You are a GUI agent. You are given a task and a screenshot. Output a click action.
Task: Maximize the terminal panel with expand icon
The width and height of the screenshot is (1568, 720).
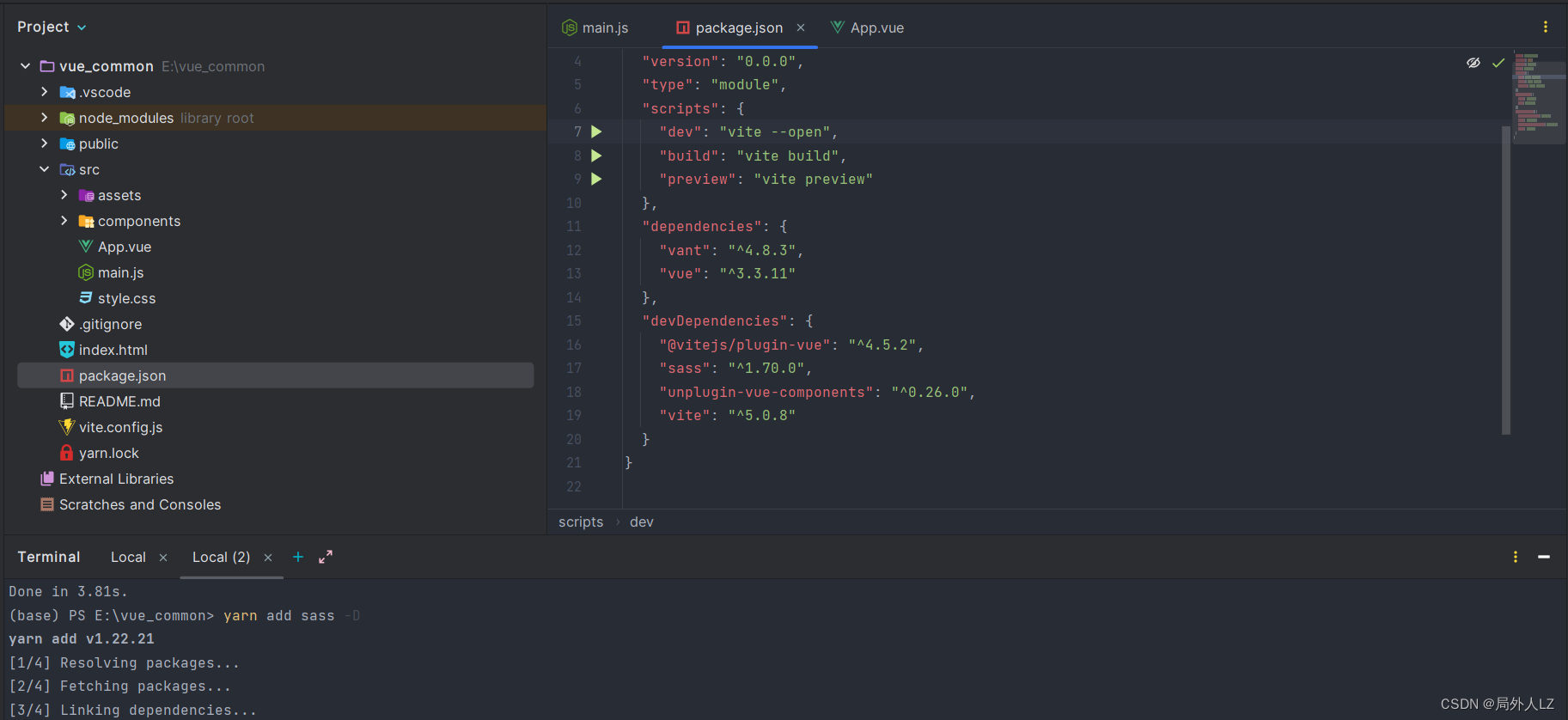click(x=326, y=557)
